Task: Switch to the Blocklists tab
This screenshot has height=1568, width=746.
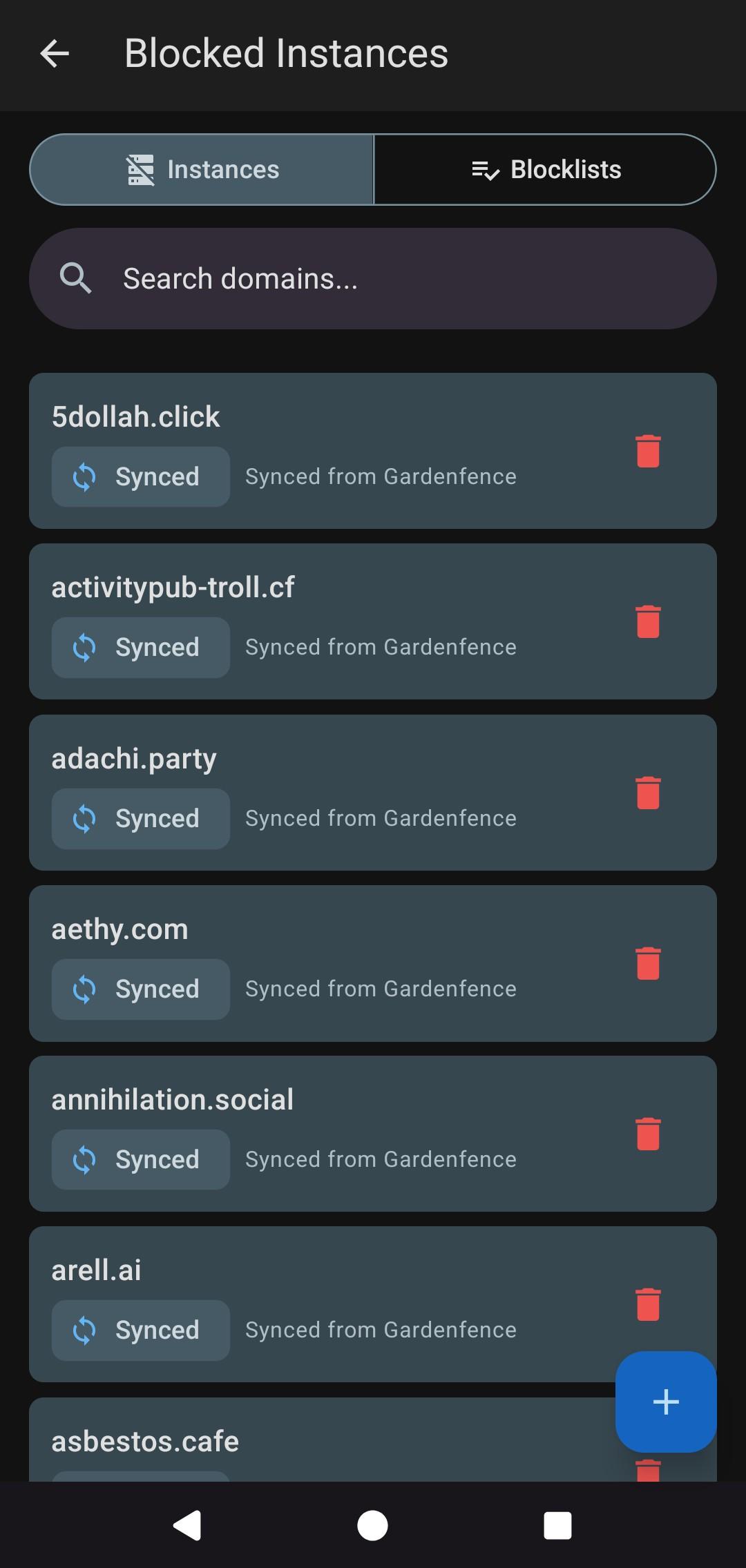Action: click(x=545, y=170)
